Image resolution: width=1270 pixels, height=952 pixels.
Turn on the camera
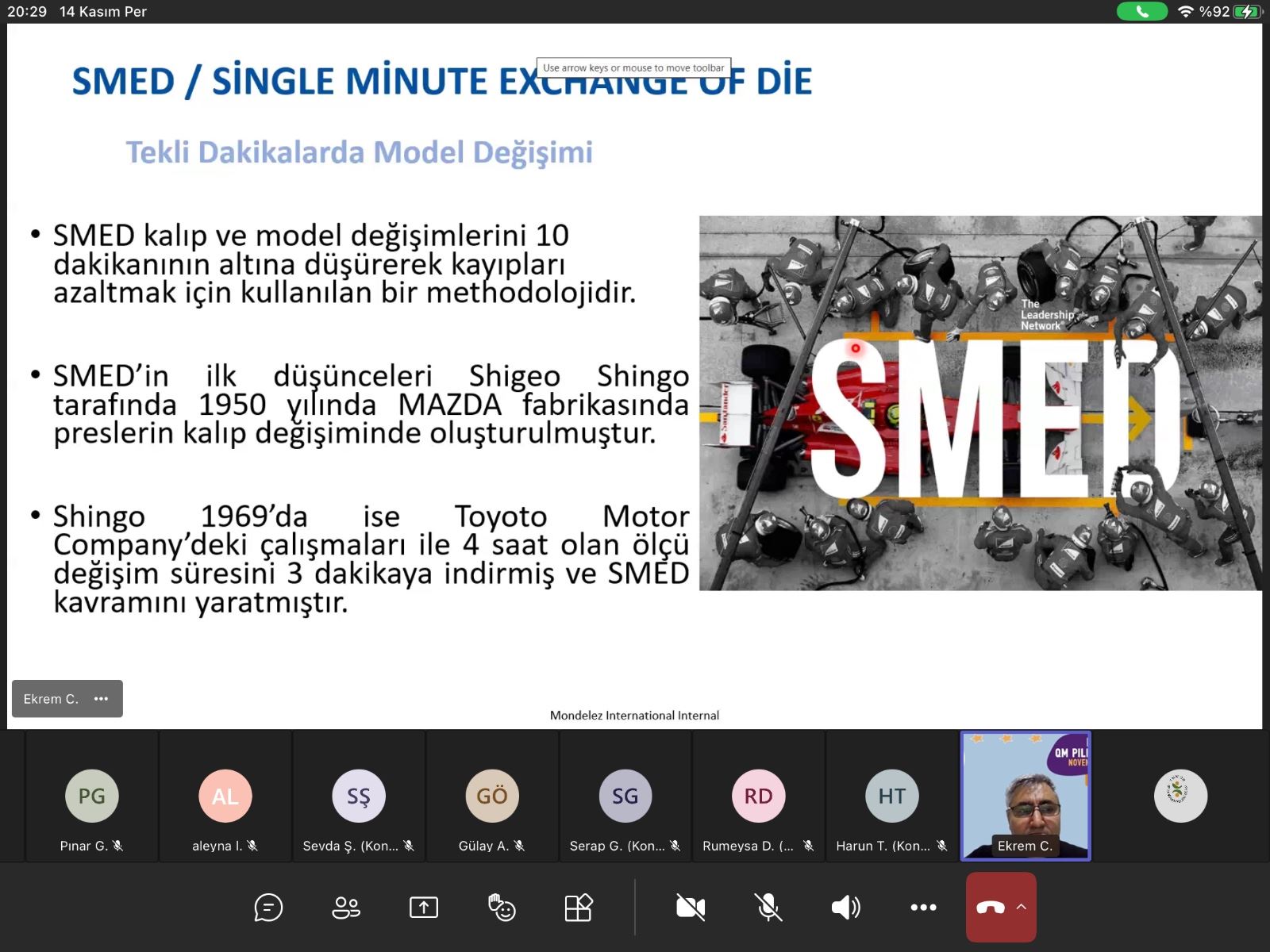(x=690, y=907)
